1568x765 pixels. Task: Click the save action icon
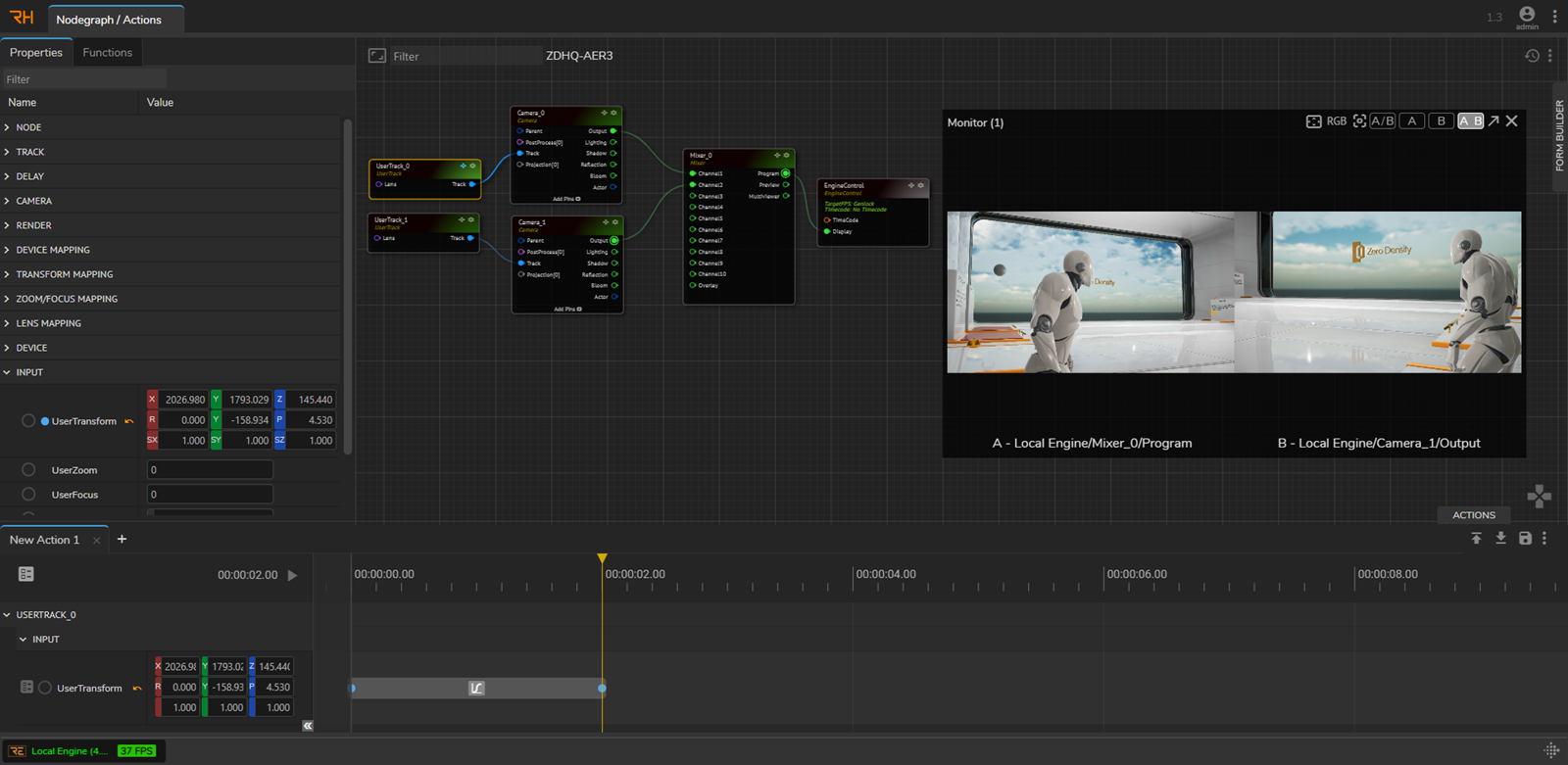(1525, 538)
